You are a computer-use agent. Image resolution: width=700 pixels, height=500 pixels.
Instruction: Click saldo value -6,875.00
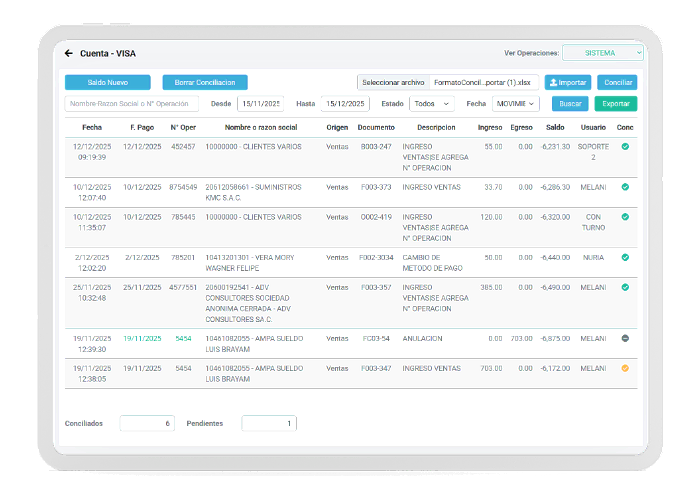tap(555, 338)
